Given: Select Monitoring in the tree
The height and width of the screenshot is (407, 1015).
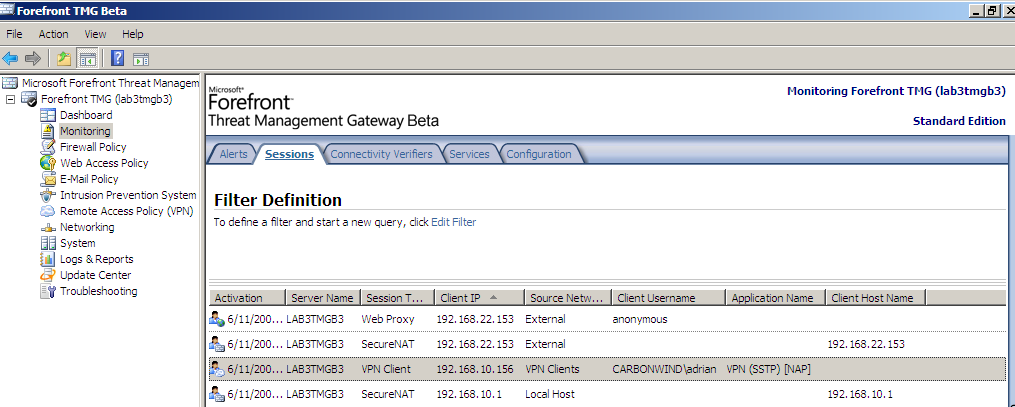Looking at the screenshot, I should pos(85,131).
